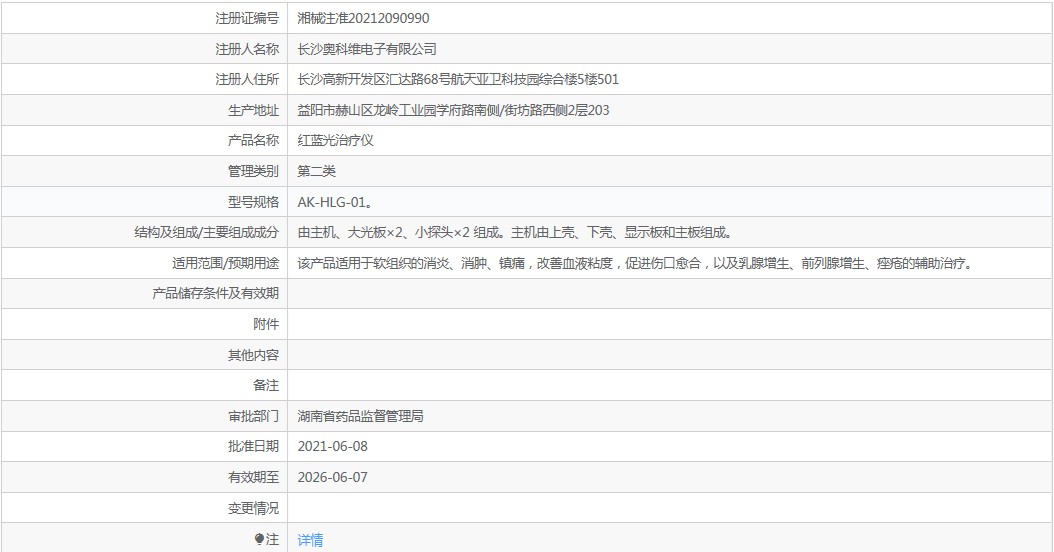This screenshot has width=1054, height=552.
Task: Select approving department 湖南省药品监督管理局
Action: [x=360, y=416]
